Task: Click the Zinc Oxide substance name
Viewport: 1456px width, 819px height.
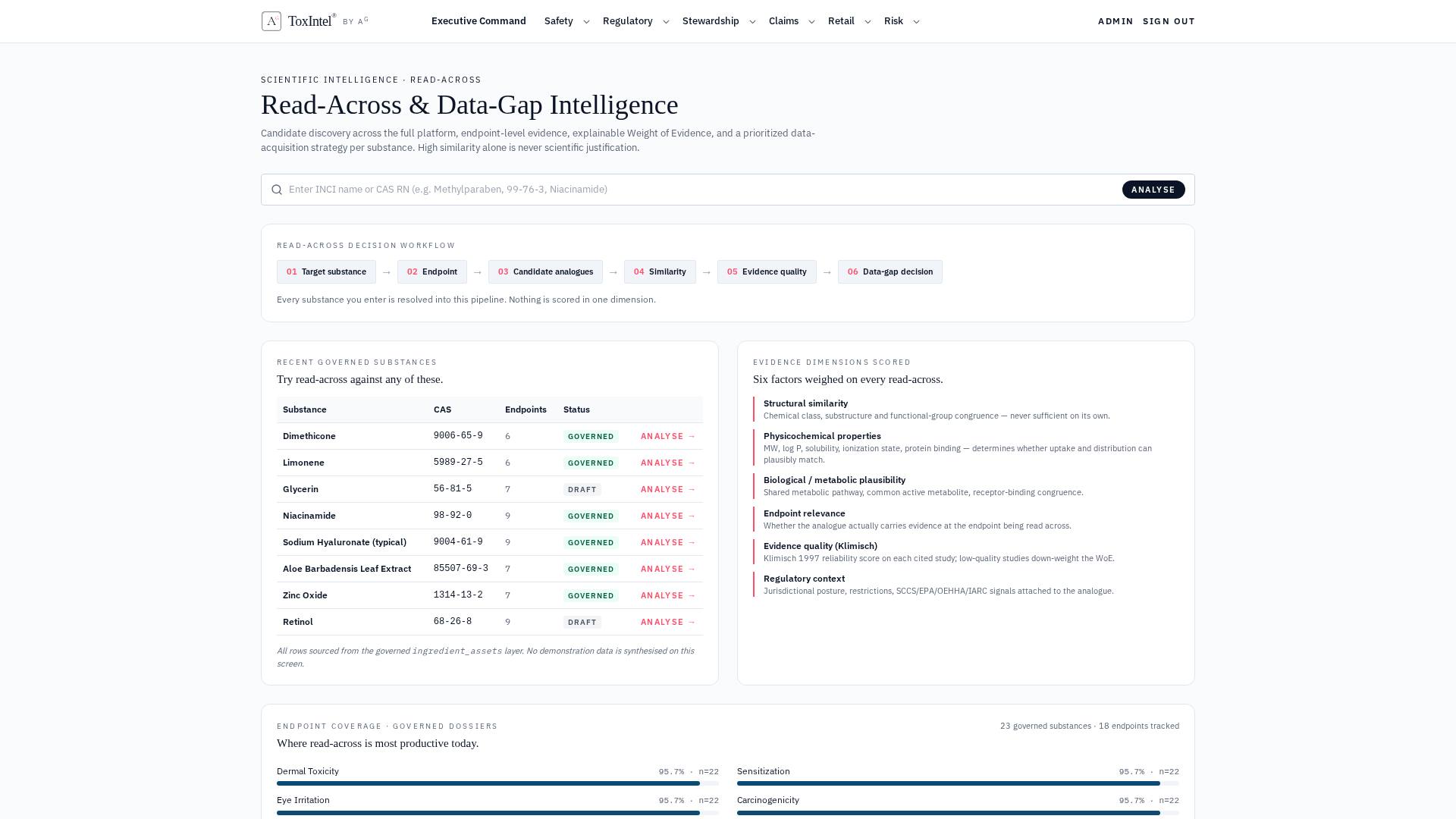Action: [x=305, y=595]
